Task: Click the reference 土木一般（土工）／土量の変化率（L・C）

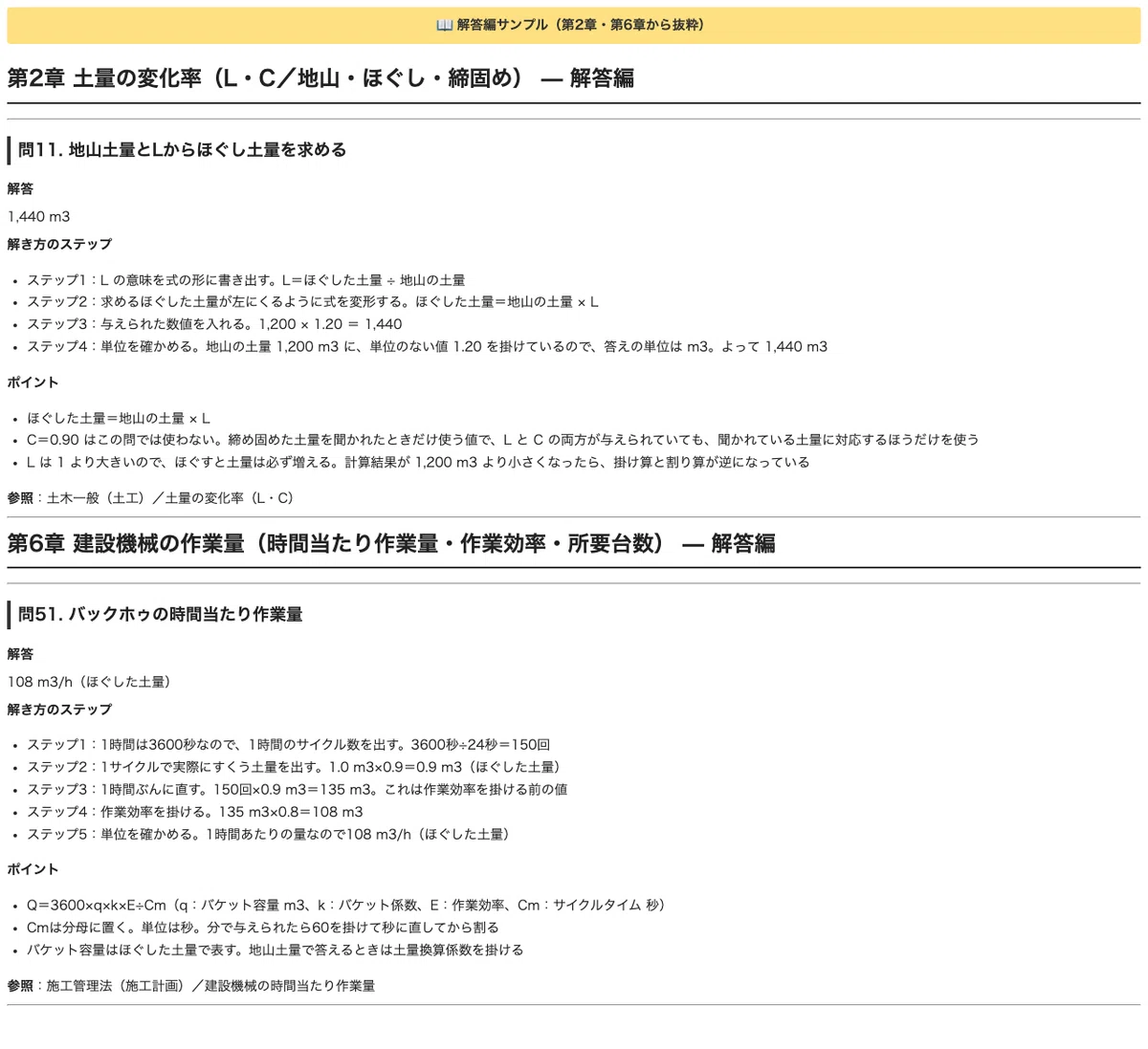Action: pos(170,498)
